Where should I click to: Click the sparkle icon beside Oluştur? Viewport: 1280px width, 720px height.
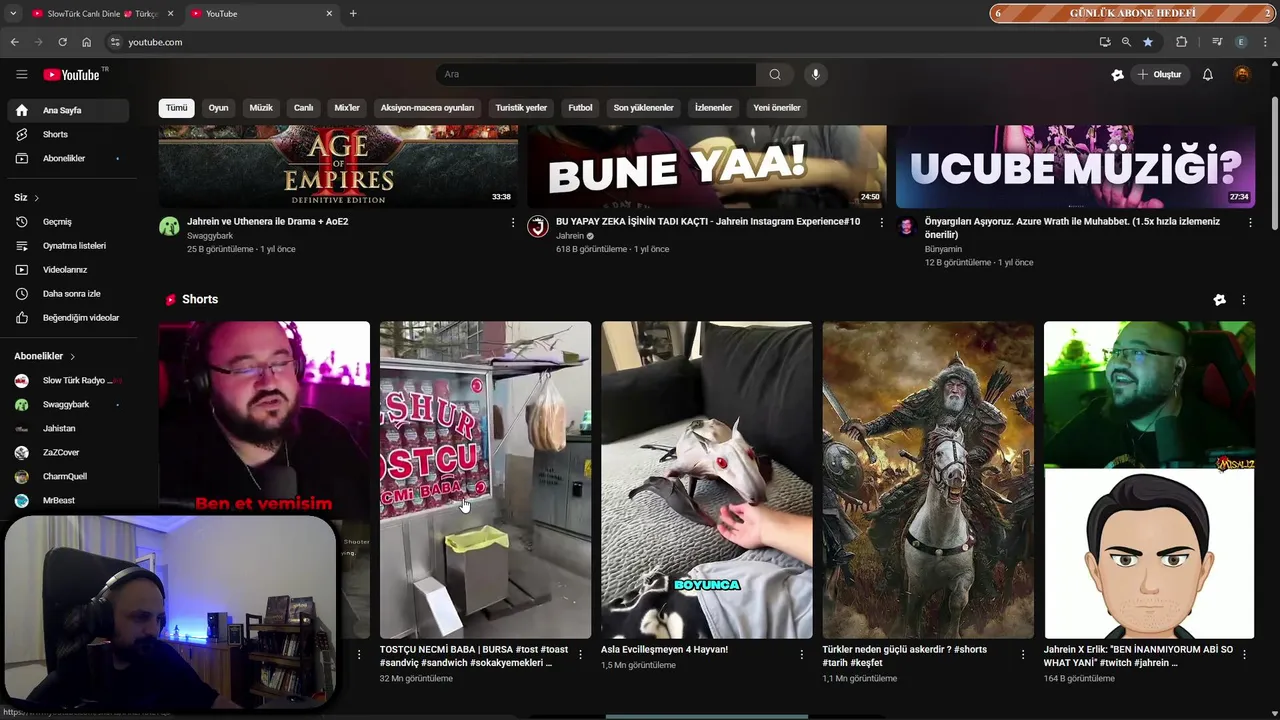pyautogui.click(x=1117, y=74)
